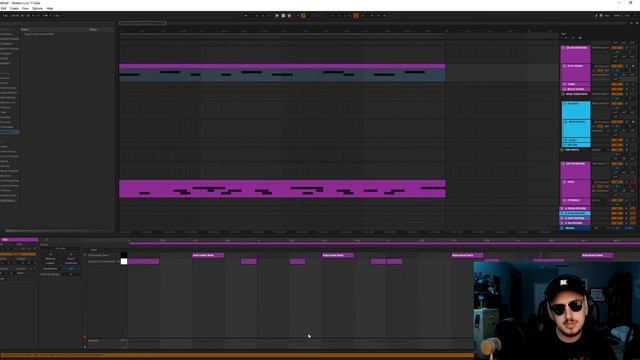This screenshot has width=640, height=360.
Task: Open the View menu
Action: (25, 8)
